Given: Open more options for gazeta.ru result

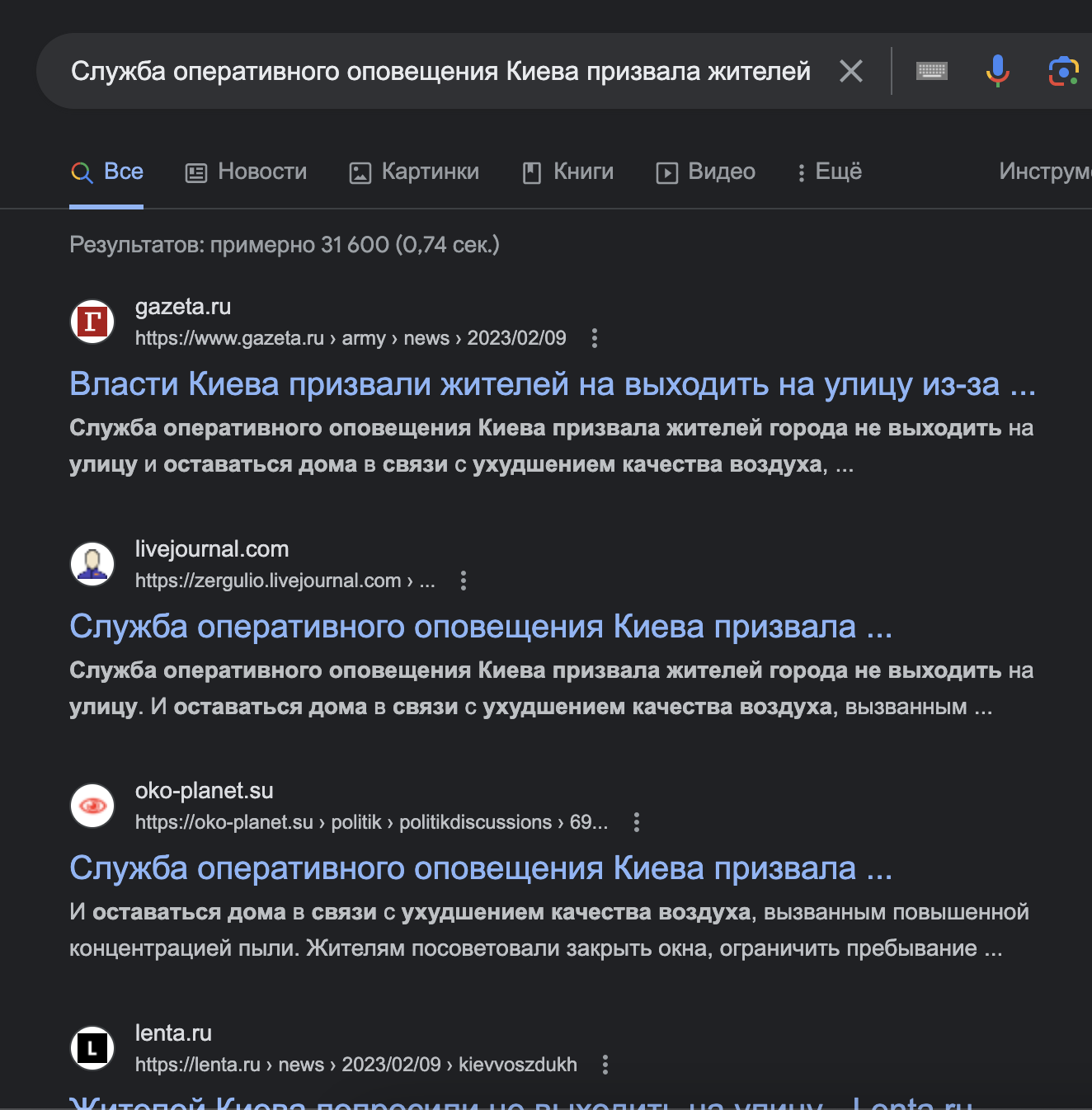Looking at the screenshot, I should pos(595,338).
